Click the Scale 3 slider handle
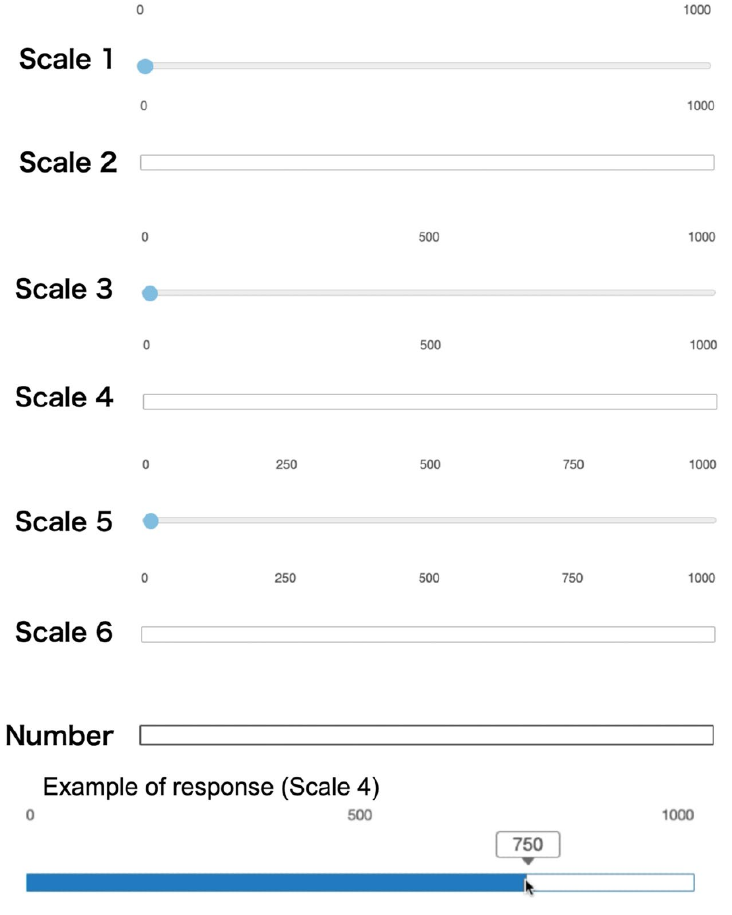The width and height of the screenshot is (732, 915). (150, 294)
